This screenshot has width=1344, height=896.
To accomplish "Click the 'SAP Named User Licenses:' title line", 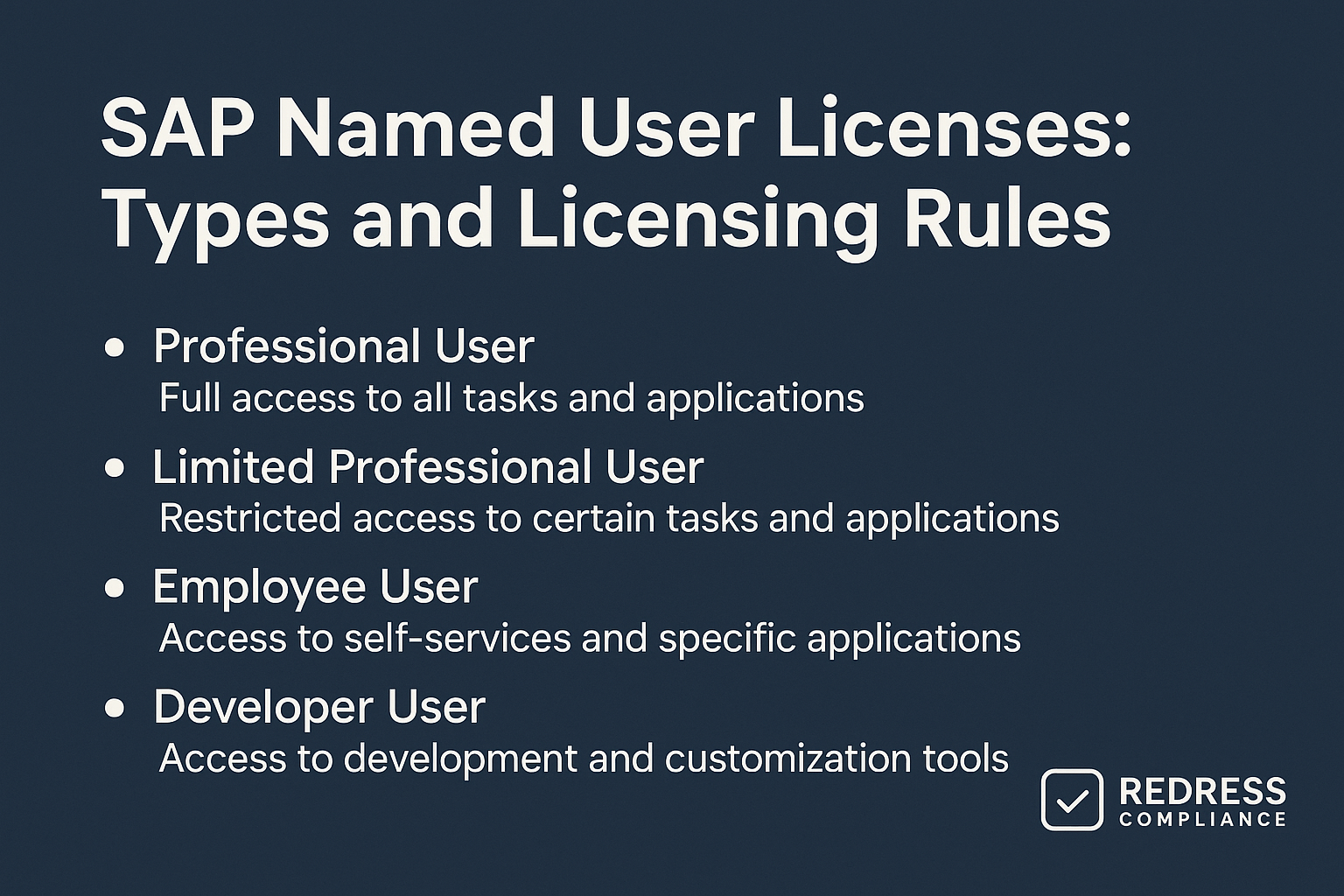I will click(616, 128).
